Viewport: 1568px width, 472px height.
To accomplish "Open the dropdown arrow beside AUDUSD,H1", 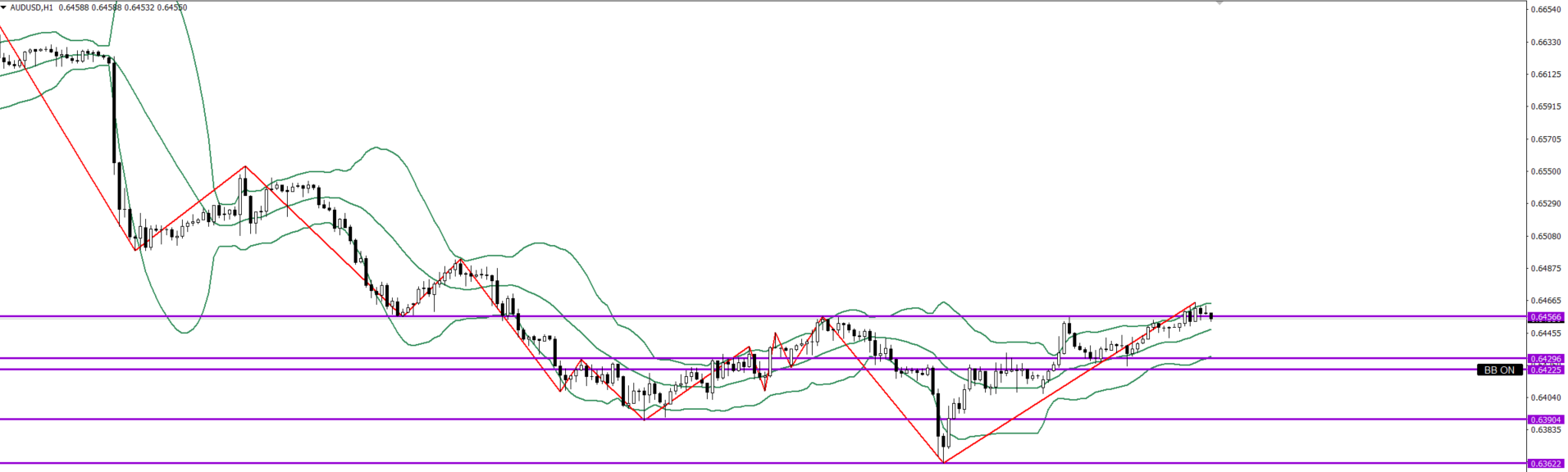I will [x=4, y=7].
